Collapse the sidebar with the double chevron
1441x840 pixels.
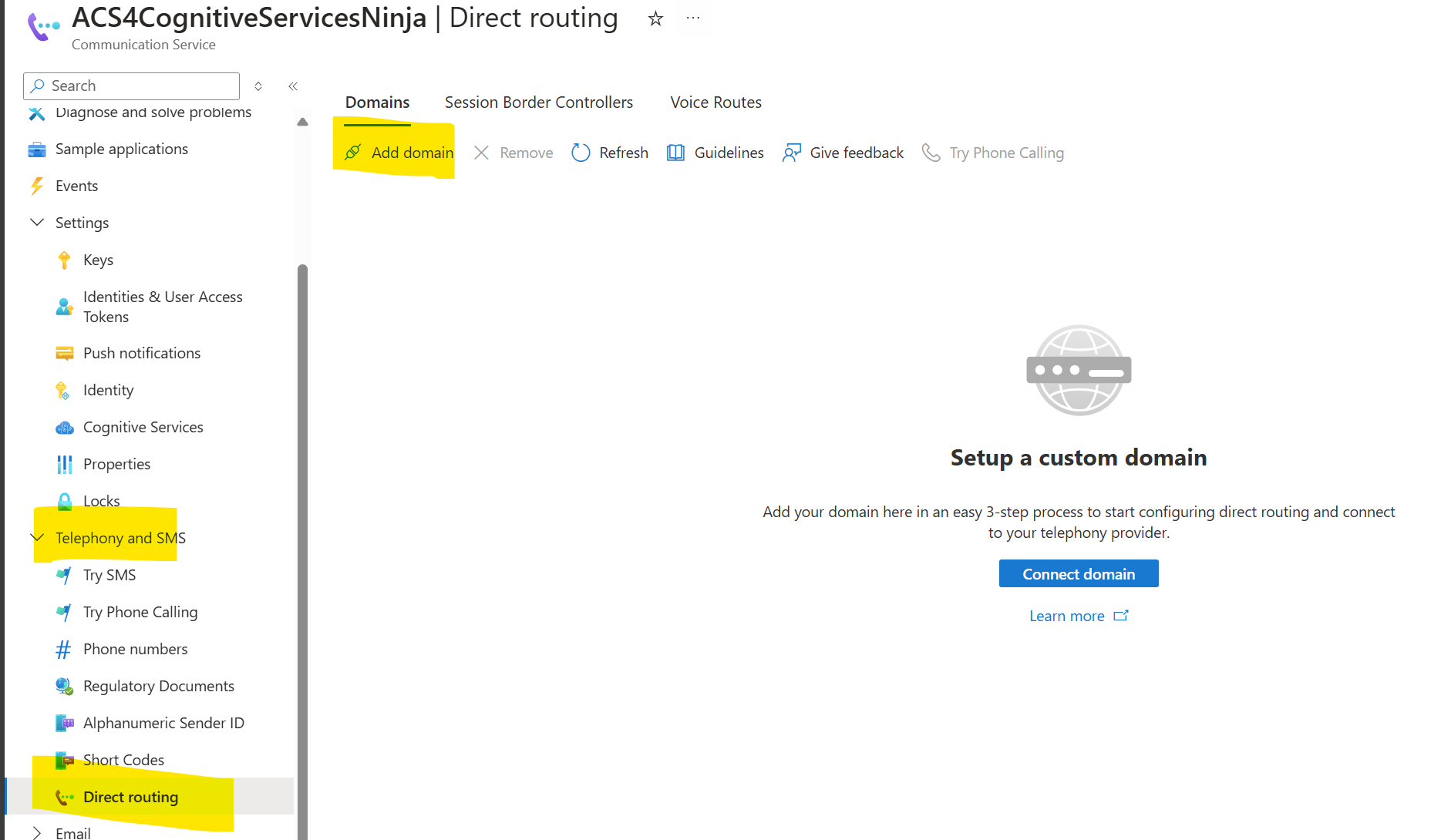click(293, 86)
